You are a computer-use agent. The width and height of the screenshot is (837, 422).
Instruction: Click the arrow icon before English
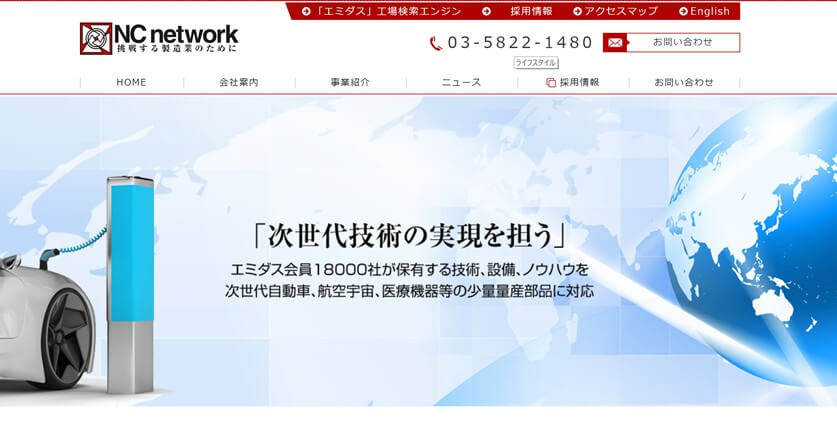[683, 11]
